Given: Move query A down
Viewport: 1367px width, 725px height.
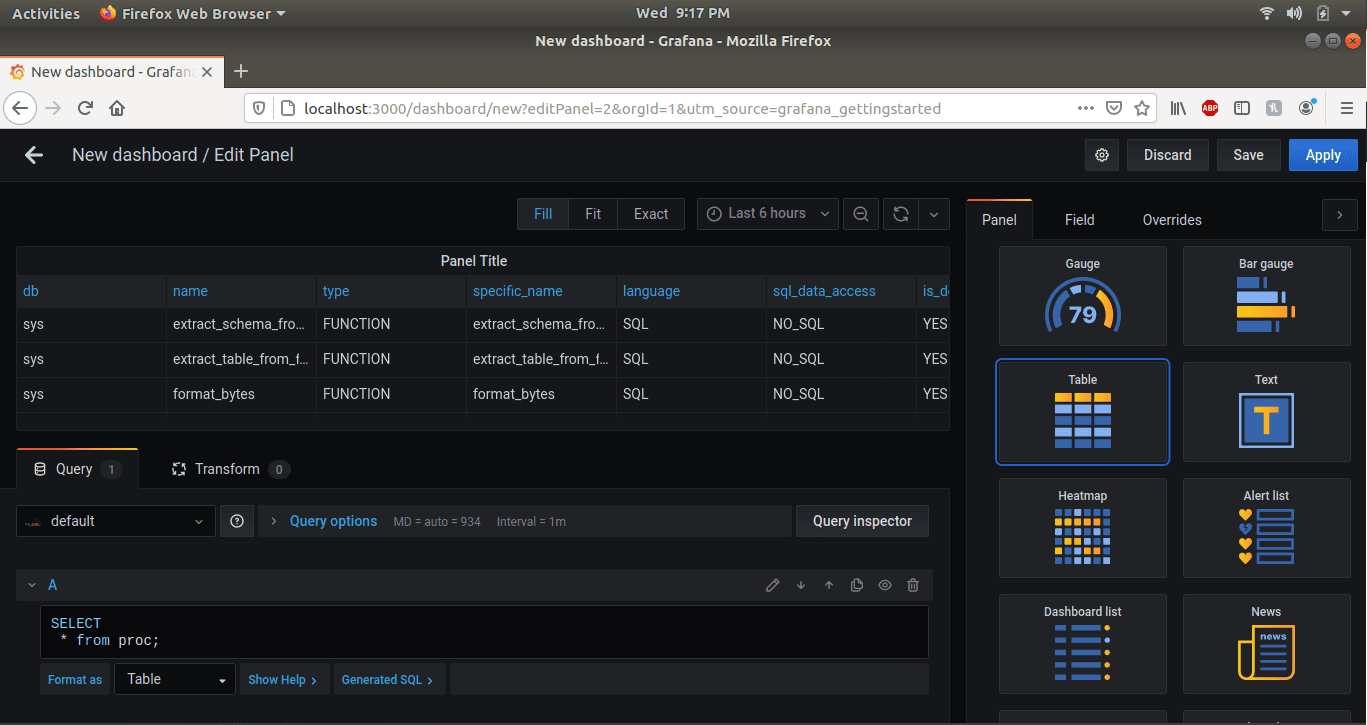Looking at the screenshot, I should (801, 585).
